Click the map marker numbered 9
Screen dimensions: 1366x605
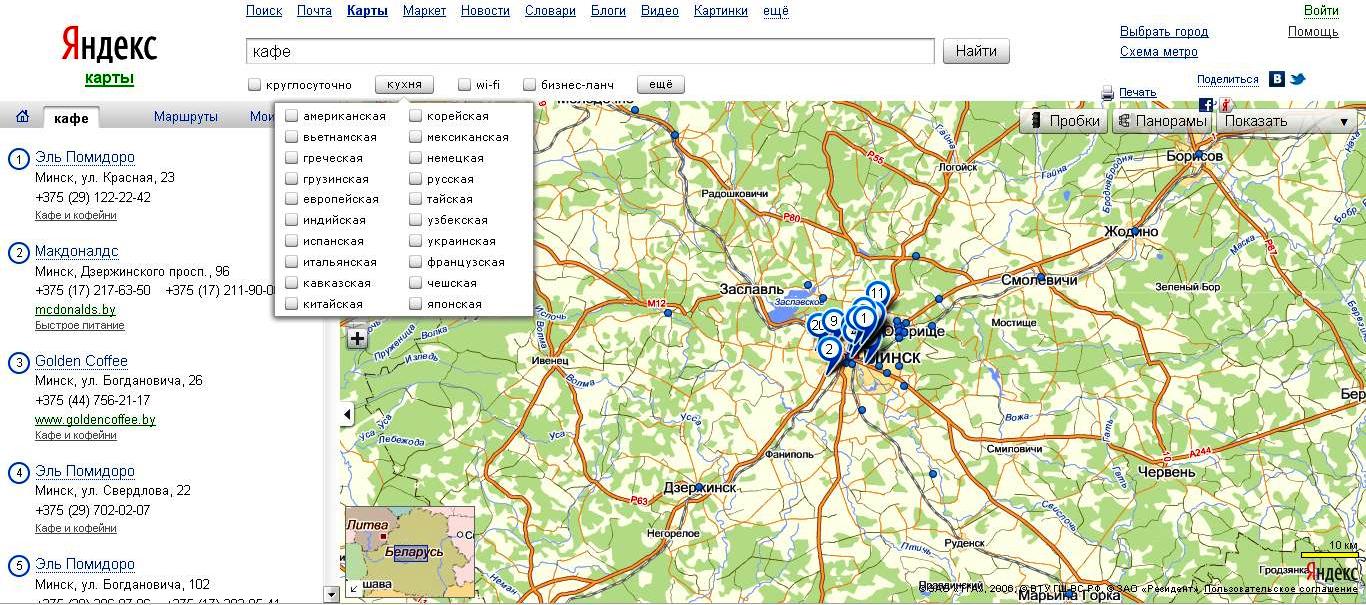pyautogui.click(x=833, y=321)
